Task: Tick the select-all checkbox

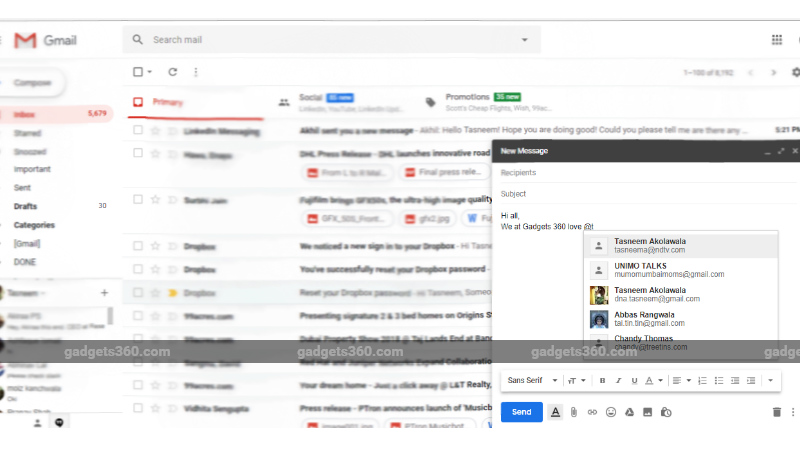Action: pyautogui.click(x=138, y=72)
